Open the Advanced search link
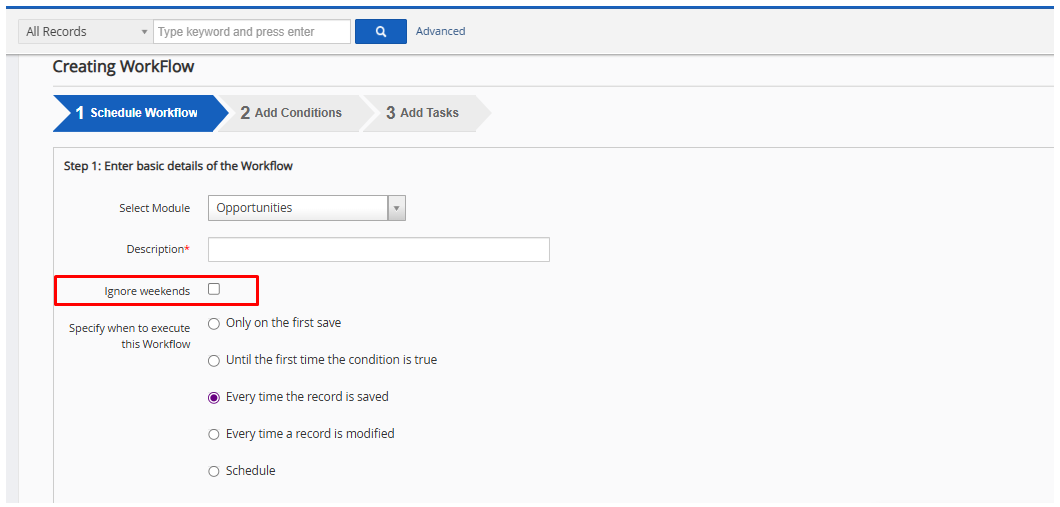The height and width of the screenshot is (507, 1060). pyautogui.click(x=440, y=32)
